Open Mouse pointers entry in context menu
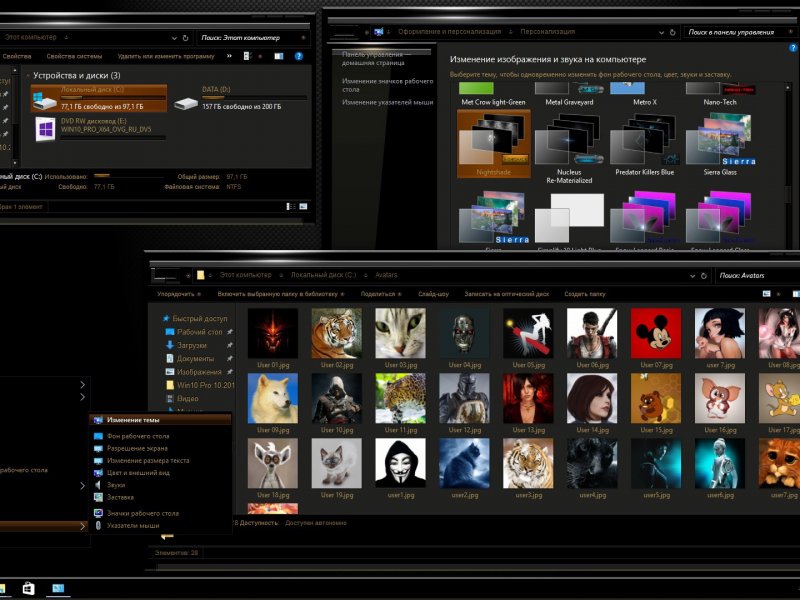 (133, 526)
